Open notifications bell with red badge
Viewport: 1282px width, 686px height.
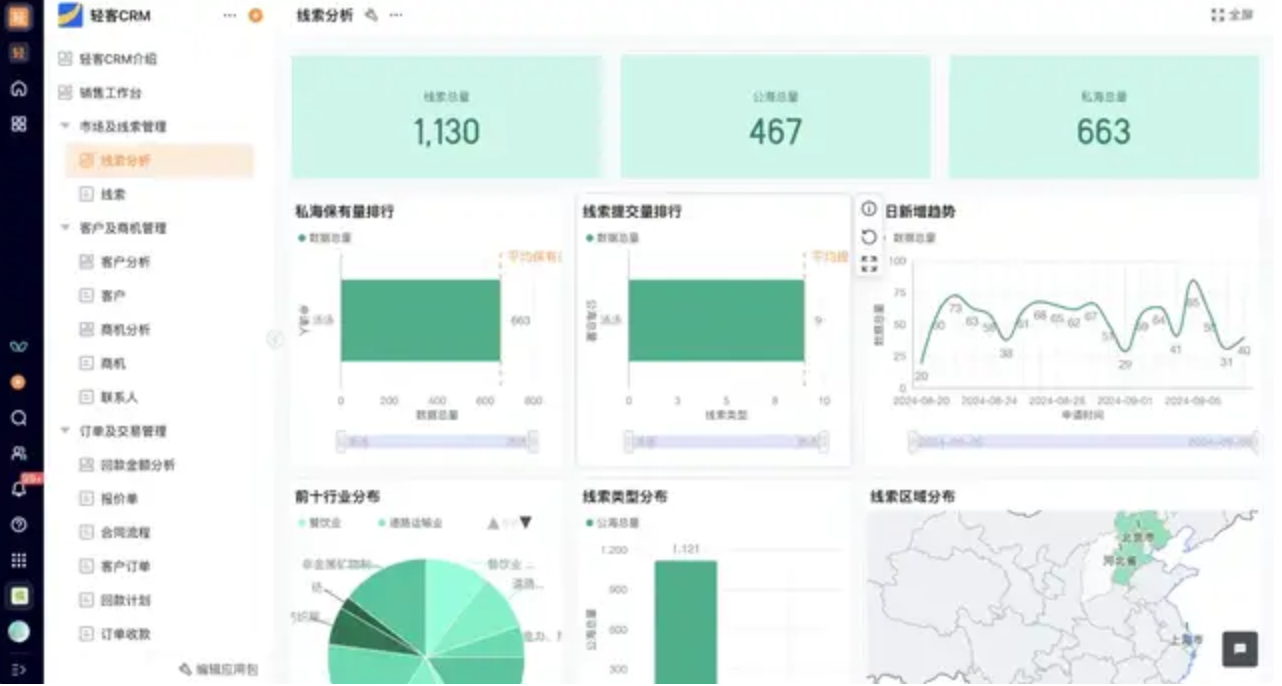pos(19,488)
